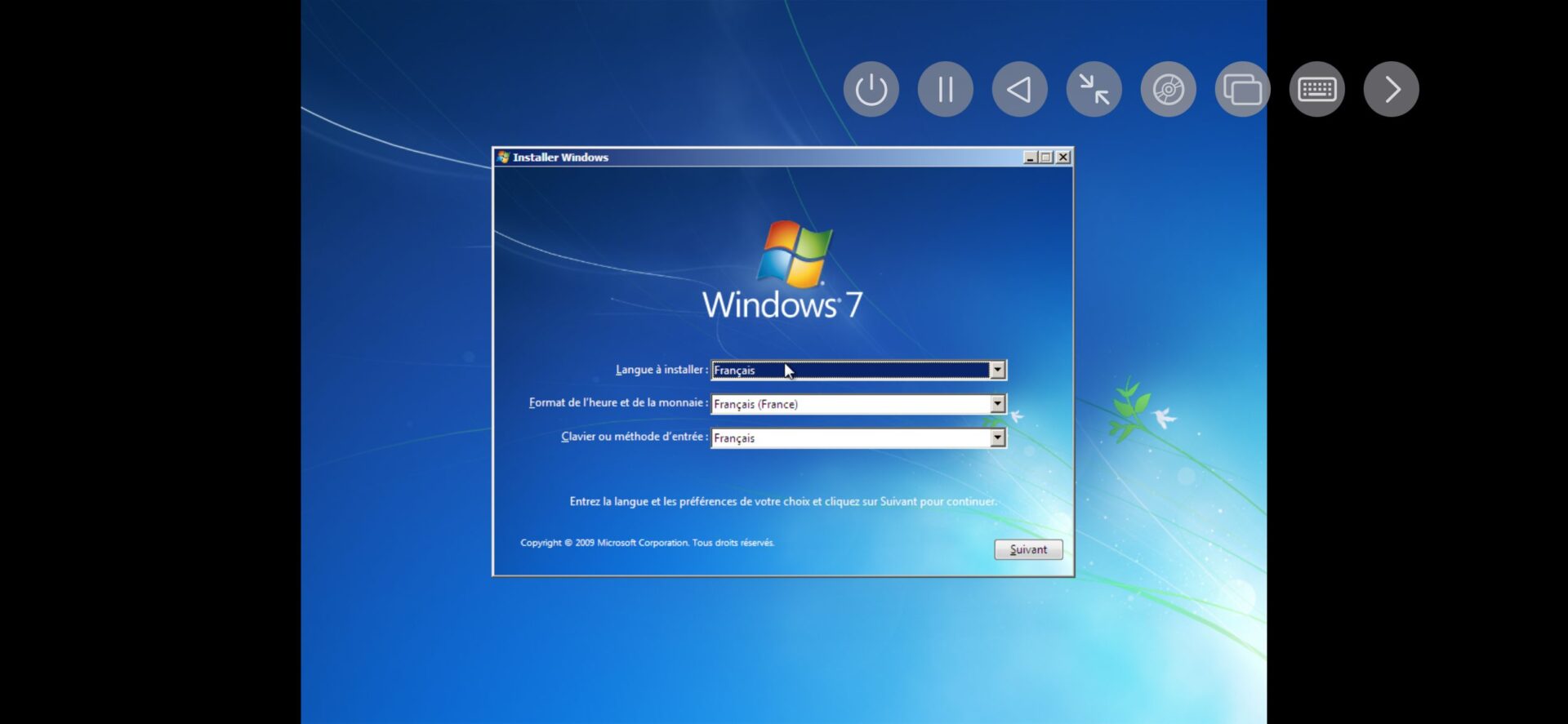Click the 'Clavier ou méthode d'entrée :' label
1568x724 pixels.
pyautogui.click(x=635, y=437)
